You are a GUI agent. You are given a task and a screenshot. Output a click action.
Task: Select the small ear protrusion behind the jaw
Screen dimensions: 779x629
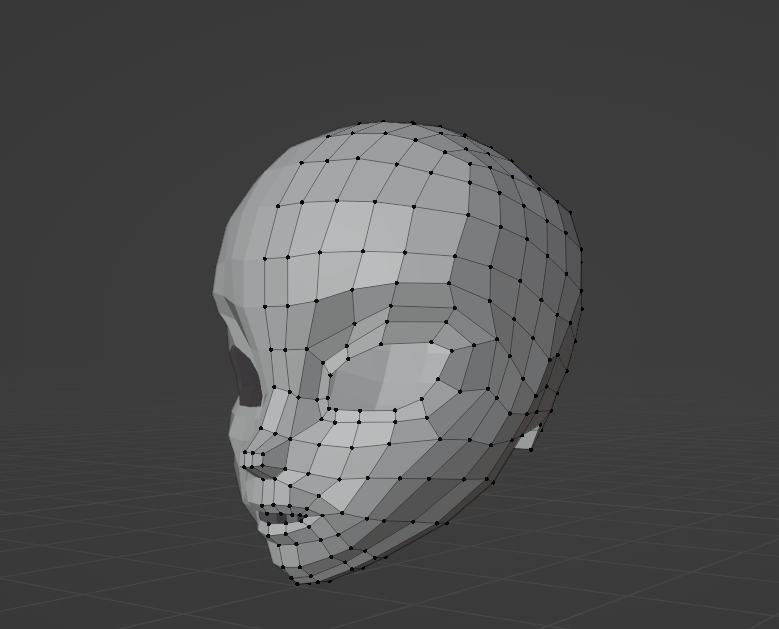pyautogui.click(x=528, y=438)
